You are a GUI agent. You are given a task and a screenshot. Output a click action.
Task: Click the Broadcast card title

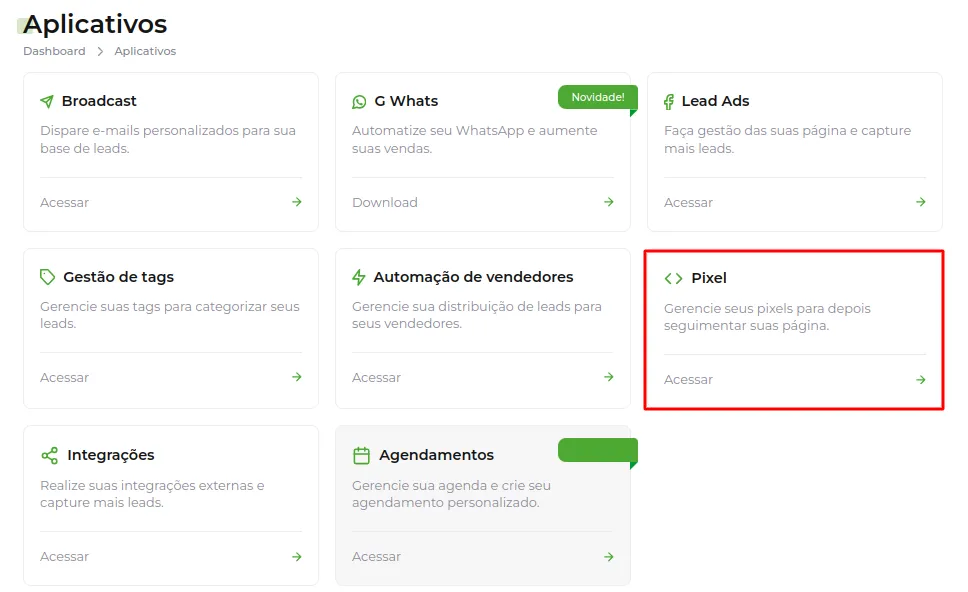(x=99, y=101)
